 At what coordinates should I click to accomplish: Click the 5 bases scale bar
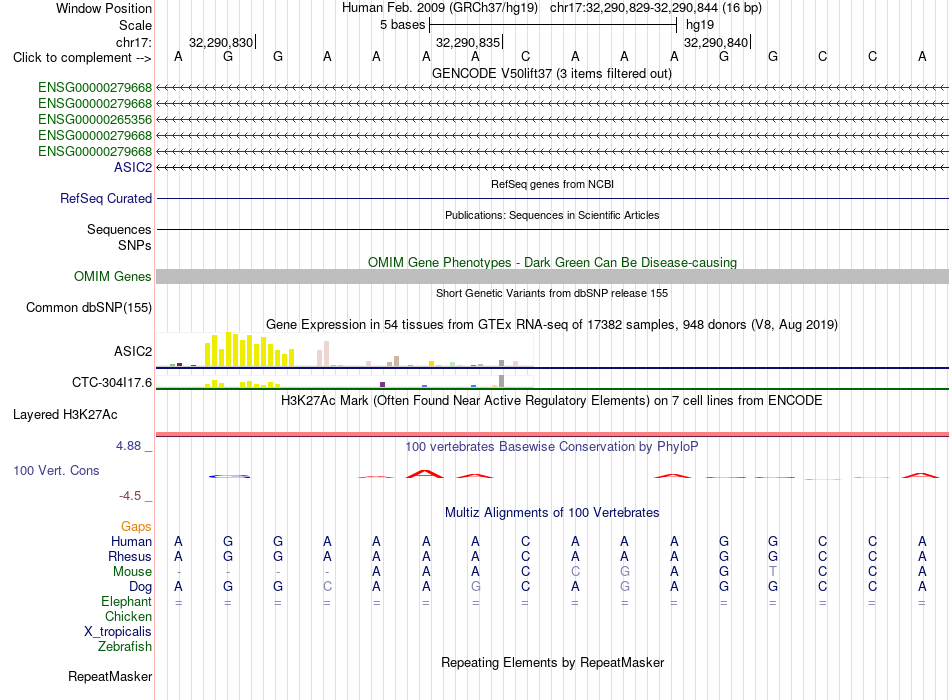[x=553, y=25]
